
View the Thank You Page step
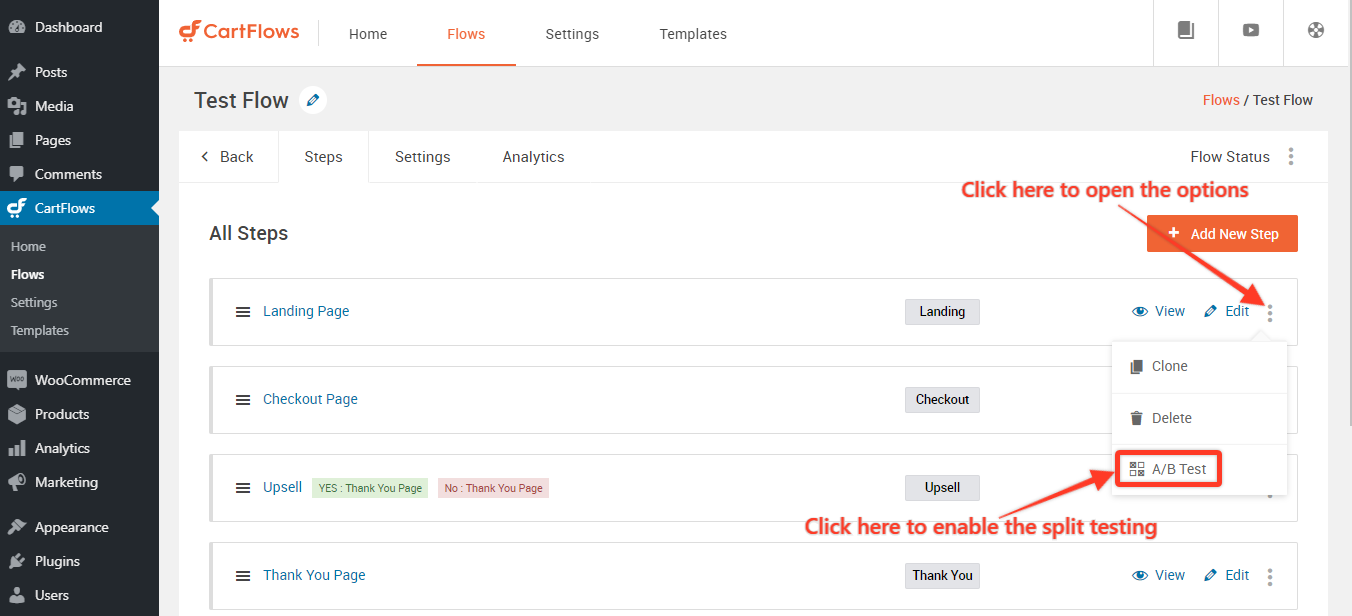click(x=1158, y=575)
